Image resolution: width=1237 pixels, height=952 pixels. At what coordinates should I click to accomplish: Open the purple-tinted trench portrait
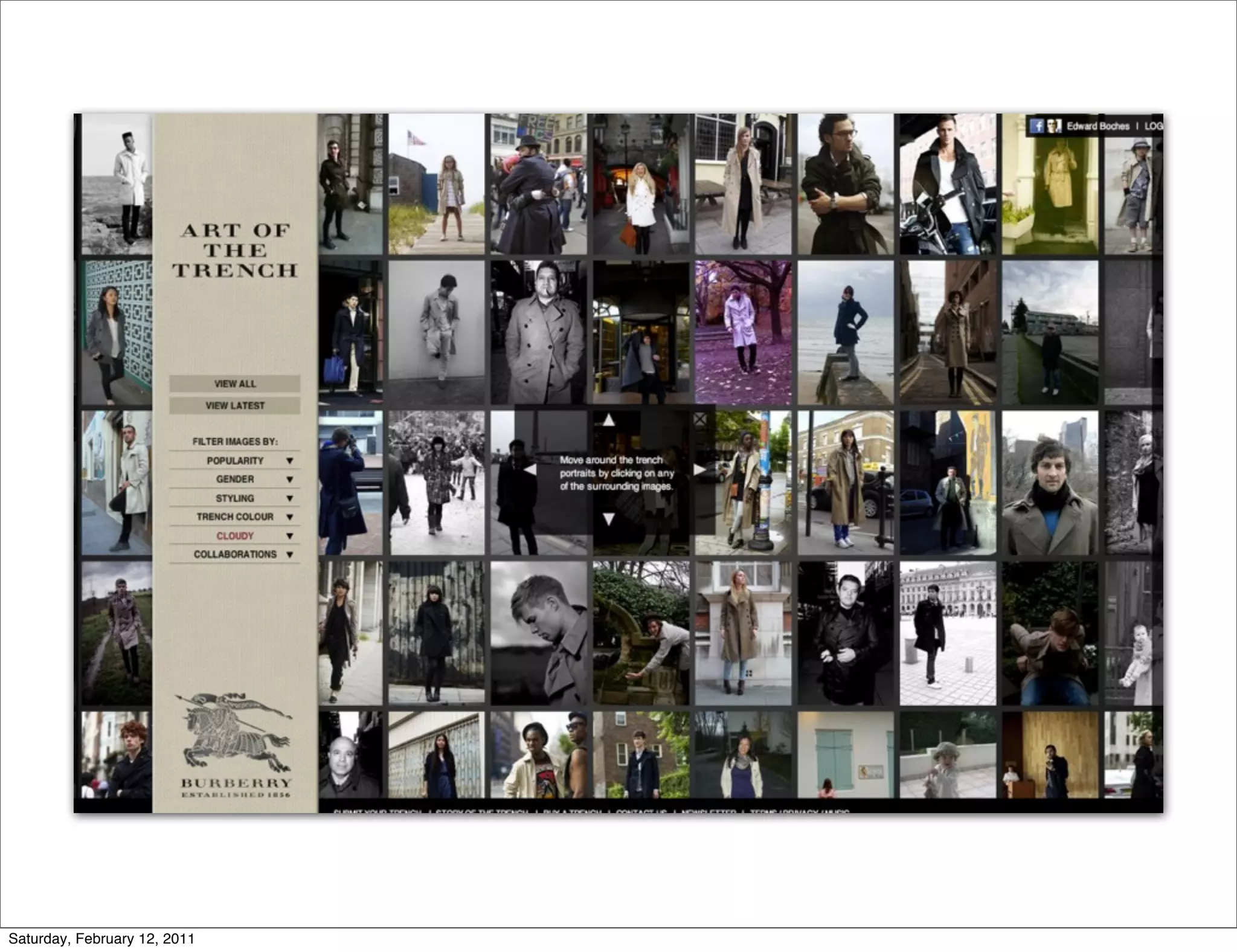(x=743, y=332)
